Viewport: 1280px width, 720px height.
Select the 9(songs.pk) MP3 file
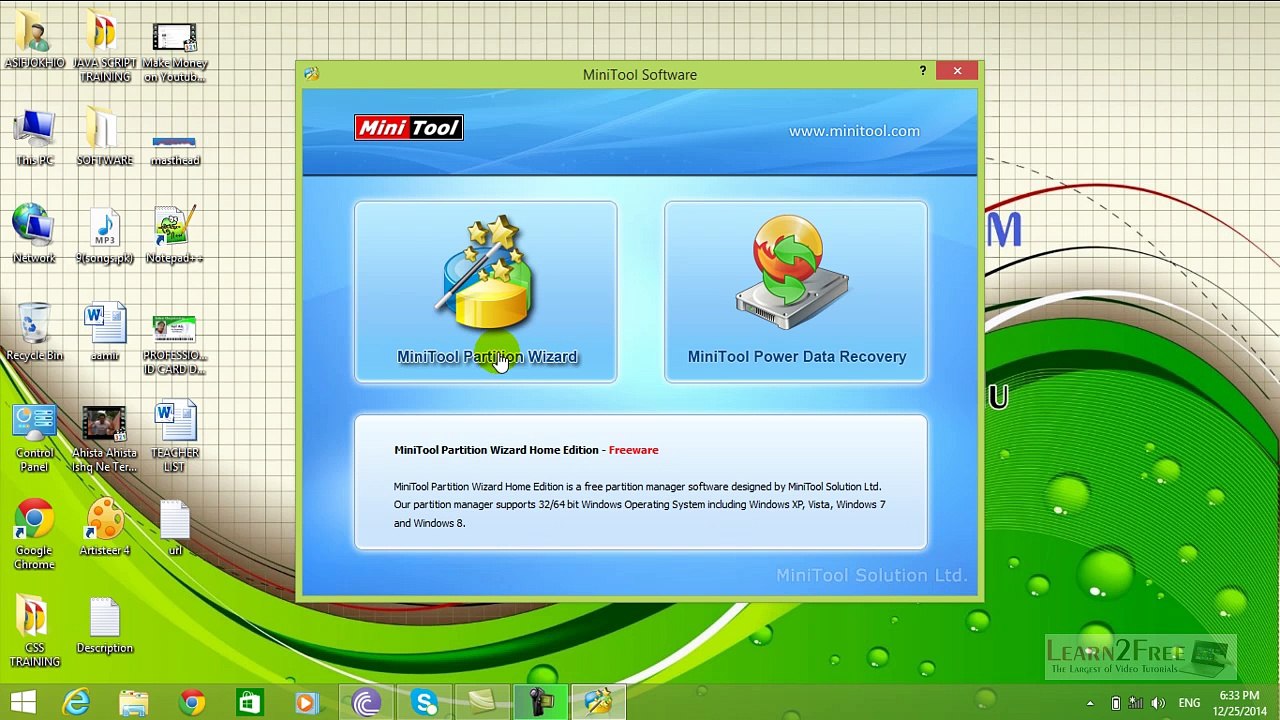pos(104,235)
